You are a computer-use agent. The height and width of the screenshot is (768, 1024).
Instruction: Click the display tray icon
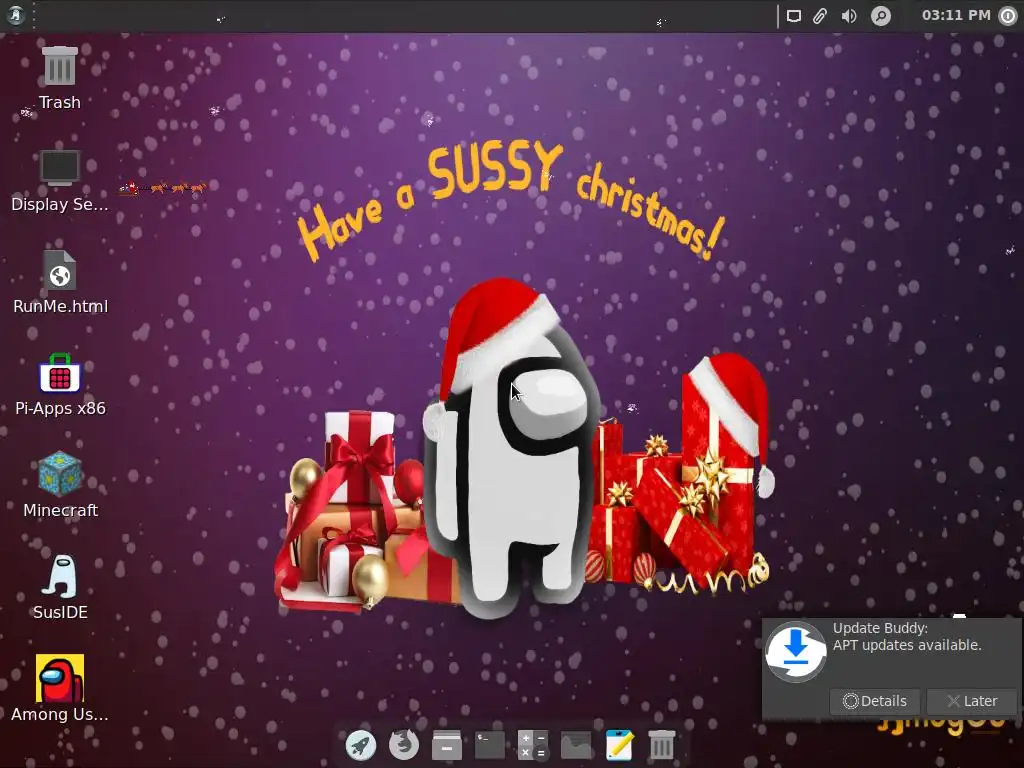coord(793,16)
